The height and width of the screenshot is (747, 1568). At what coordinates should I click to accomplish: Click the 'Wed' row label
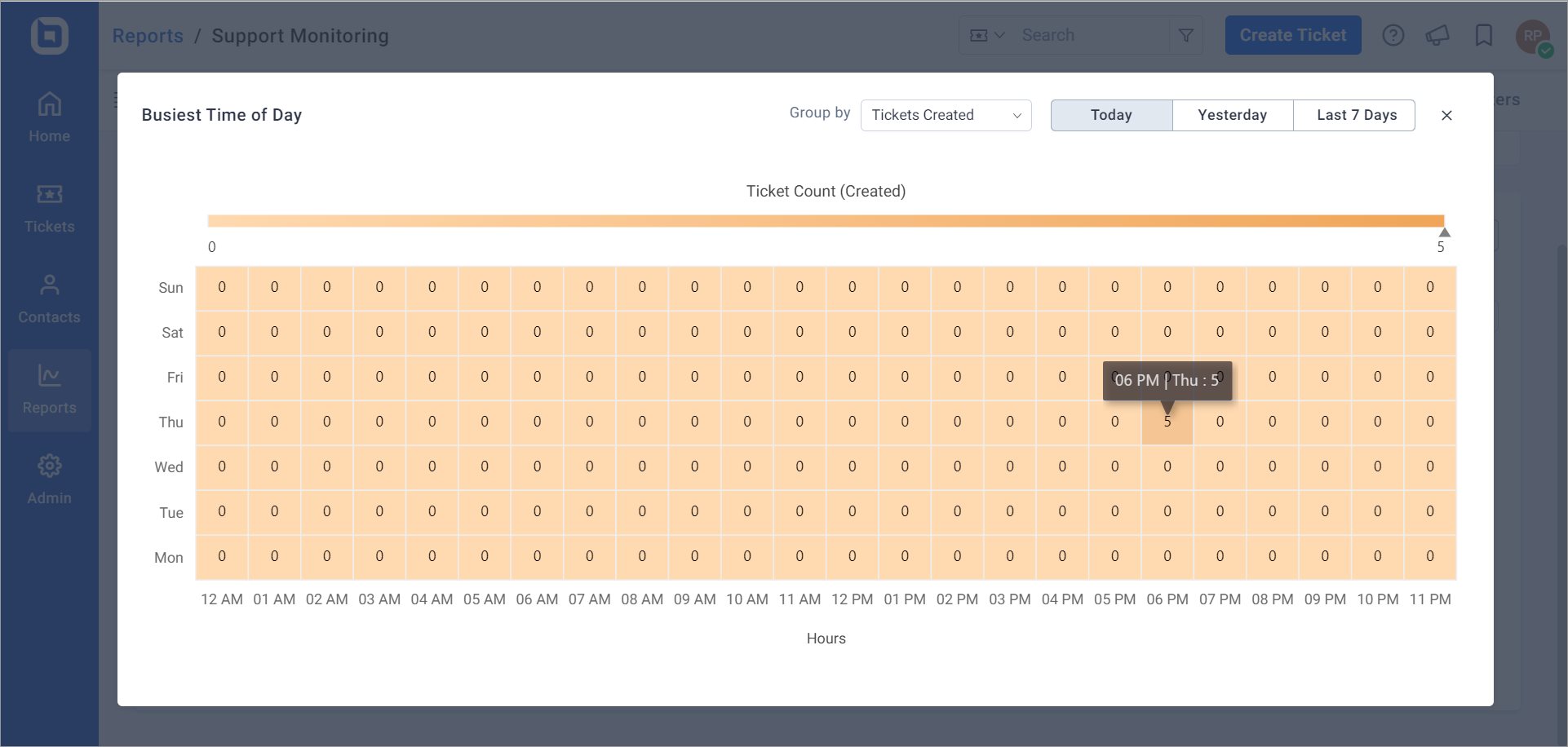169,467
